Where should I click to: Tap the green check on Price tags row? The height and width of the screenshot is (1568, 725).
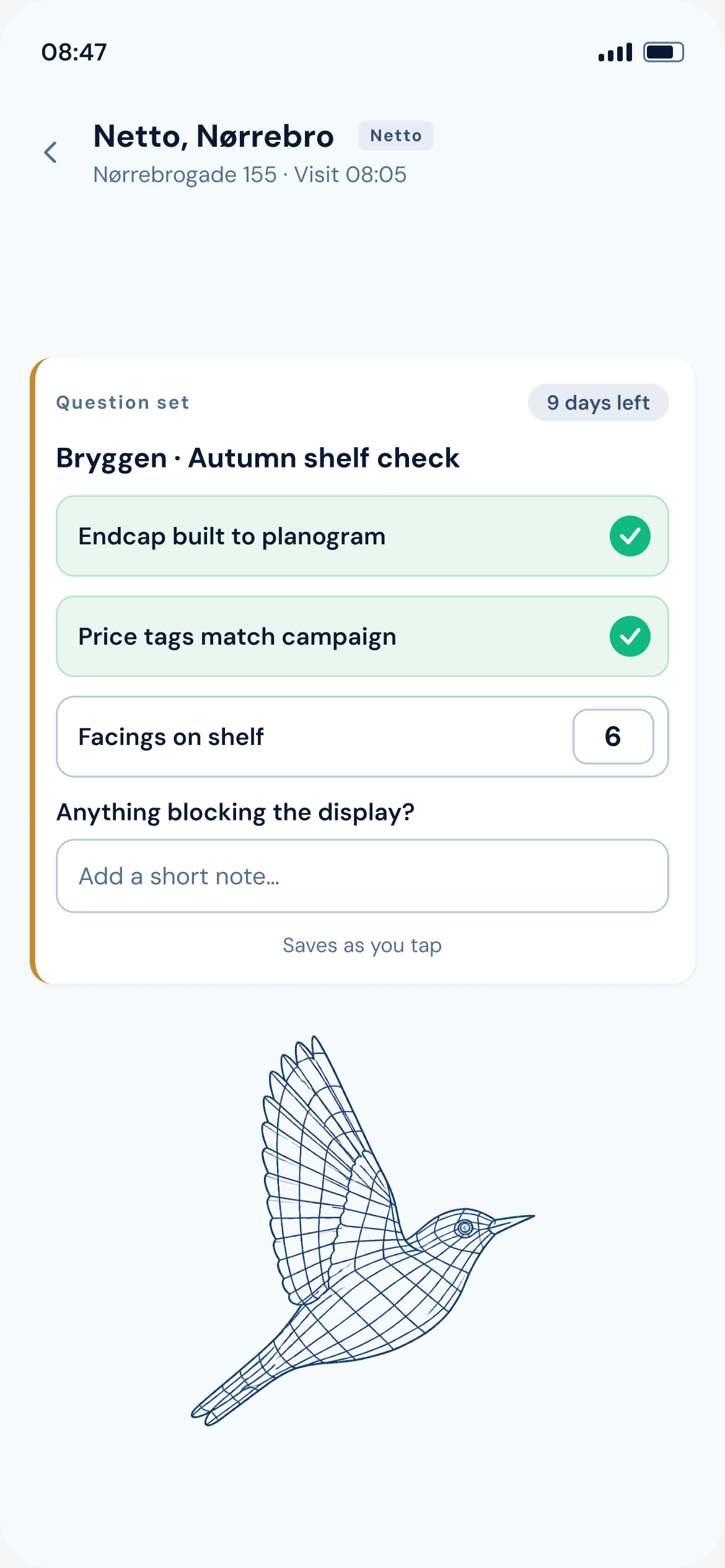pyautogui.click(x=630, y=636)
